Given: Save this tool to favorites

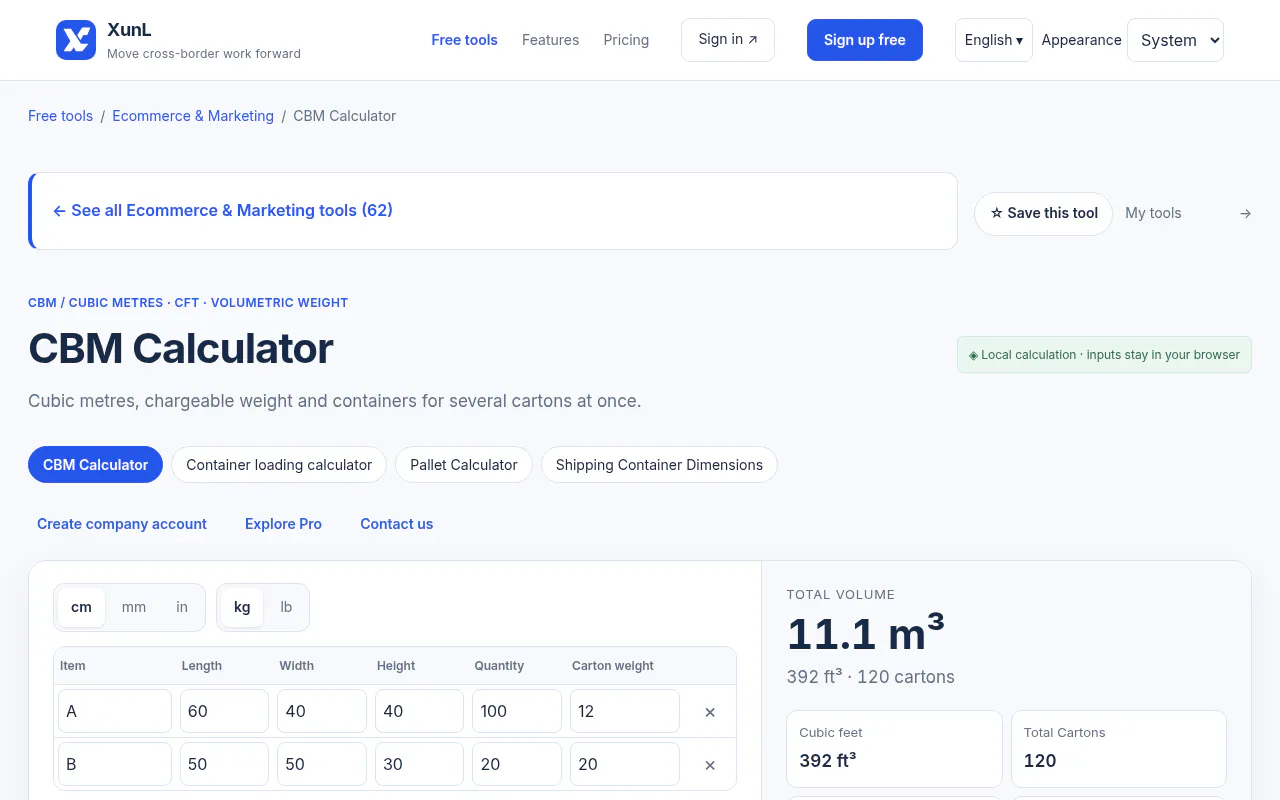Looking at the screenshot, I should (1043, 213).
